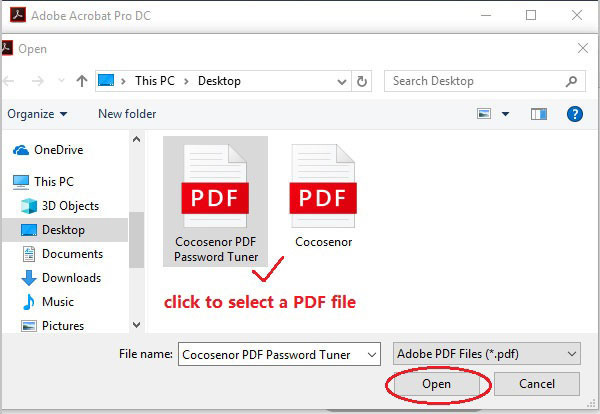Image resolution: width=600 pixels, height=414 pixels.
Task: Close the Open dialog
Action: 583,48
